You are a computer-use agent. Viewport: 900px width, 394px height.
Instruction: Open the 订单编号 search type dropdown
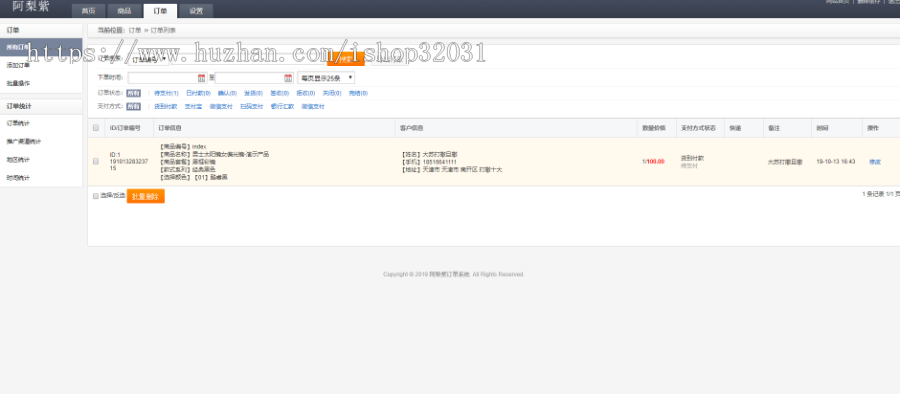tap(148, 59)
